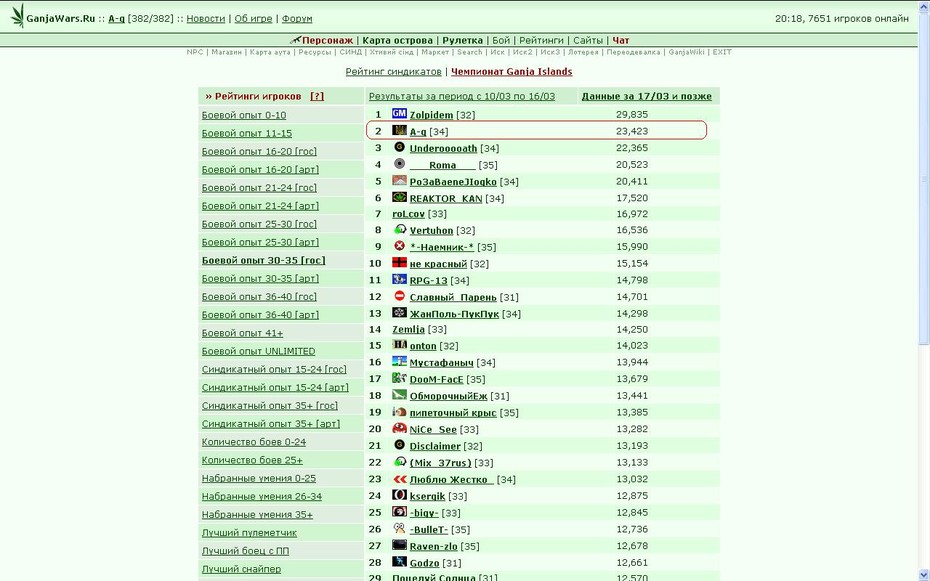Click the GM syndicate icon beside Zolpidem
Viewport: 930px width, 581px height.
pos(399,113)
